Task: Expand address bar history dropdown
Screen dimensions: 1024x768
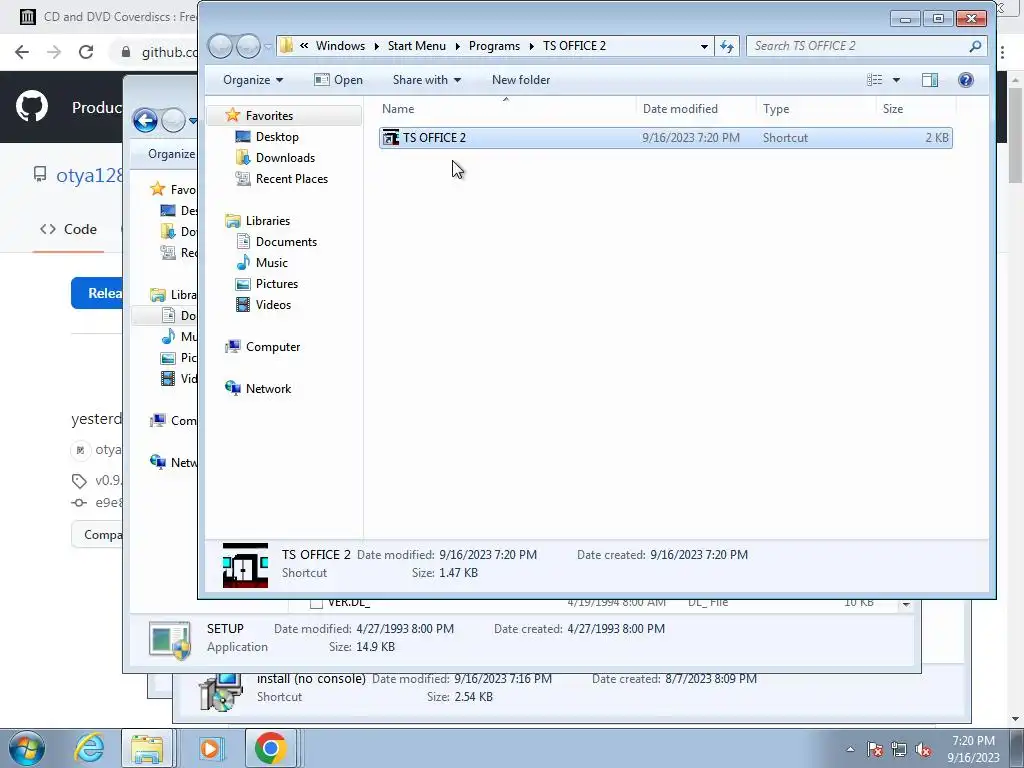Action: pyautogui.click(x=704, y=46)
